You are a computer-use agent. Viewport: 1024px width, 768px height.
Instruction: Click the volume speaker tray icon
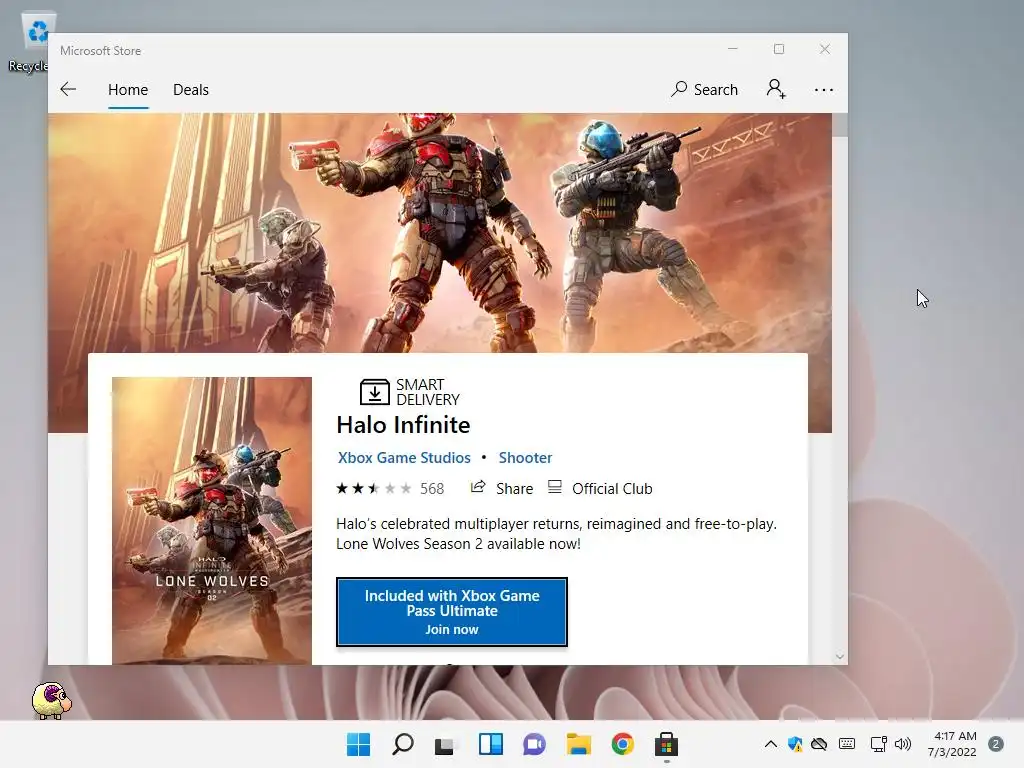pos(903,744)
